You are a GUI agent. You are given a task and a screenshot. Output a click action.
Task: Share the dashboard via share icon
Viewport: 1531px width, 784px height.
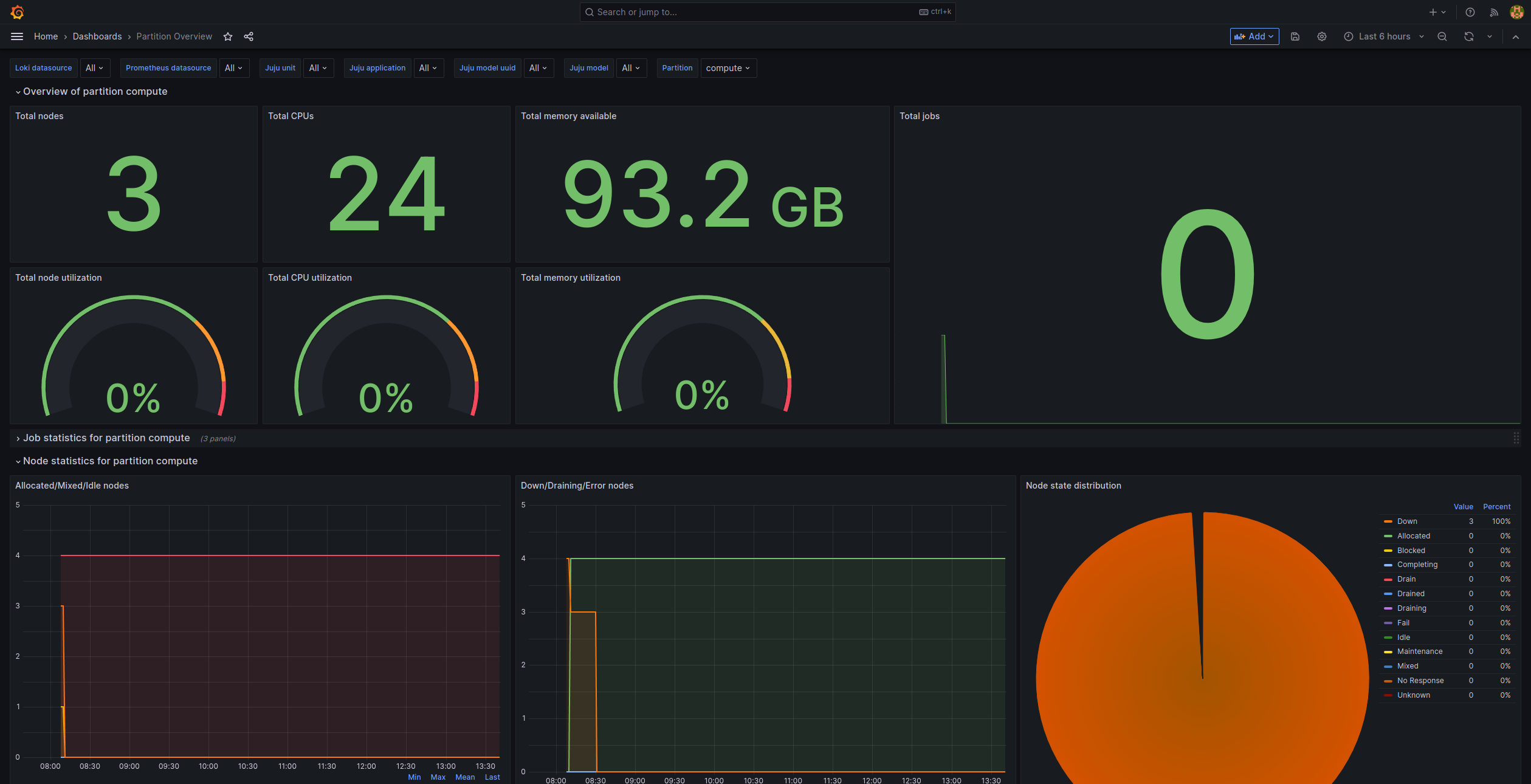[249, 36]
